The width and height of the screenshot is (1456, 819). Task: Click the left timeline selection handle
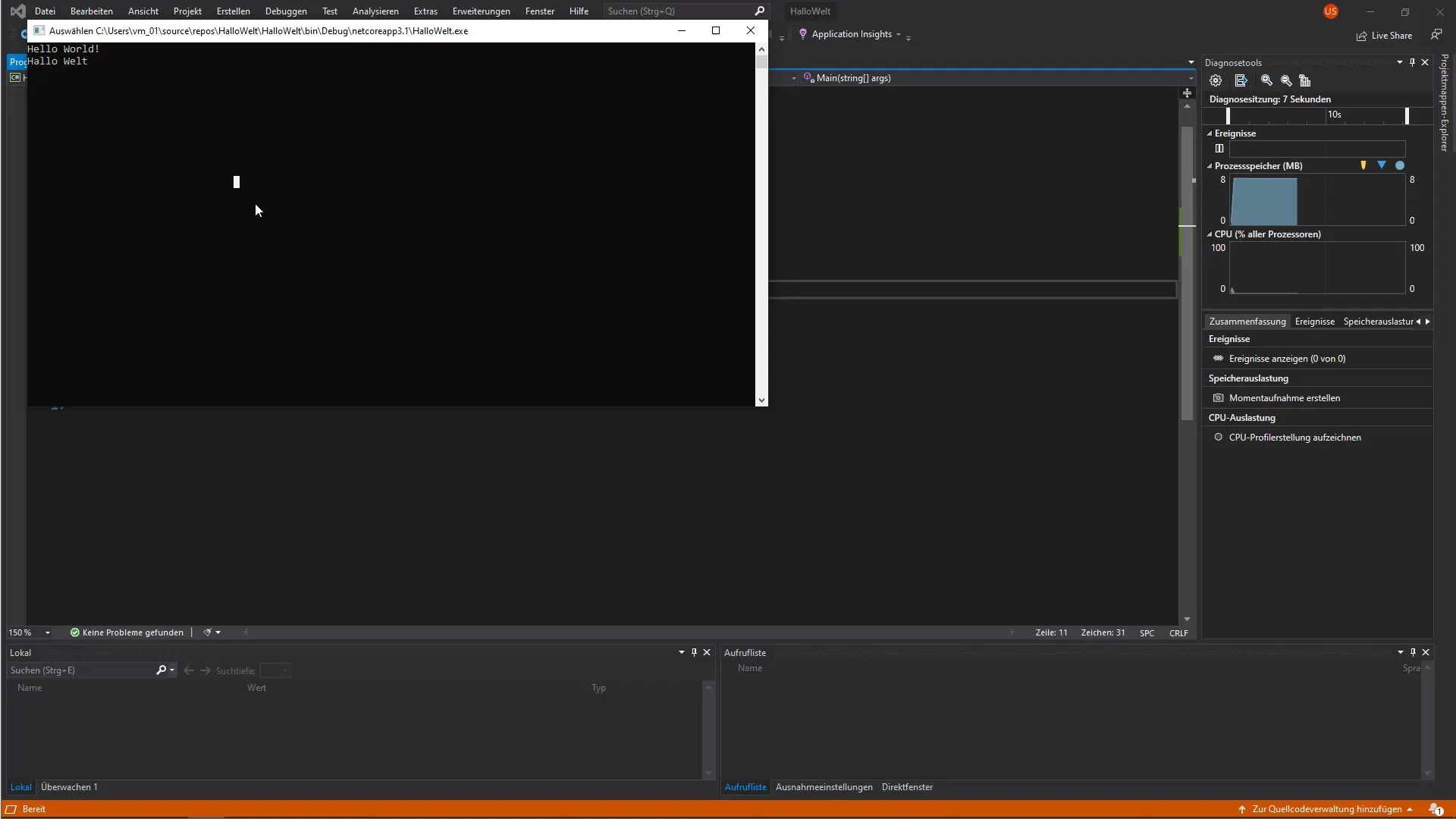[x=1228, y=115]
